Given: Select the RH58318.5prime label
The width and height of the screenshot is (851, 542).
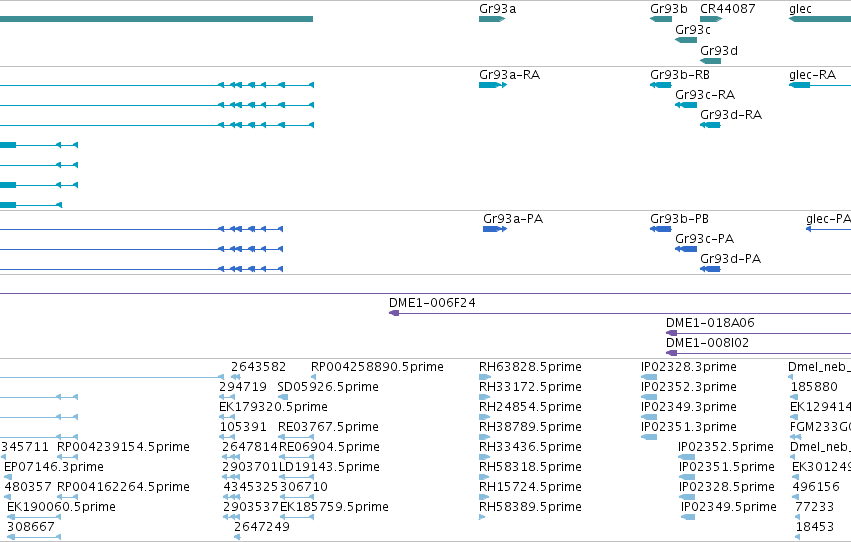Looking at the screenshot, I should tap(530, 467).
